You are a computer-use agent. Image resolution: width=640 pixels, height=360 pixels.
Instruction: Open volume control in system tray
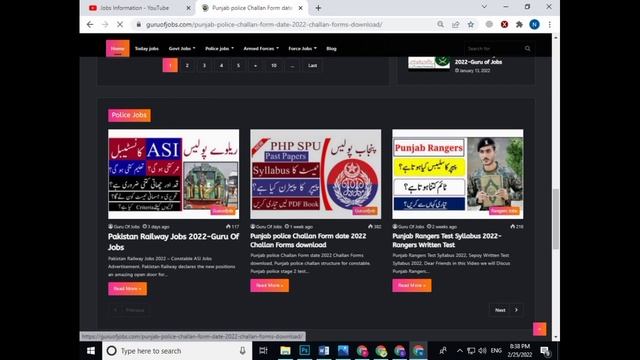(482, 351)
